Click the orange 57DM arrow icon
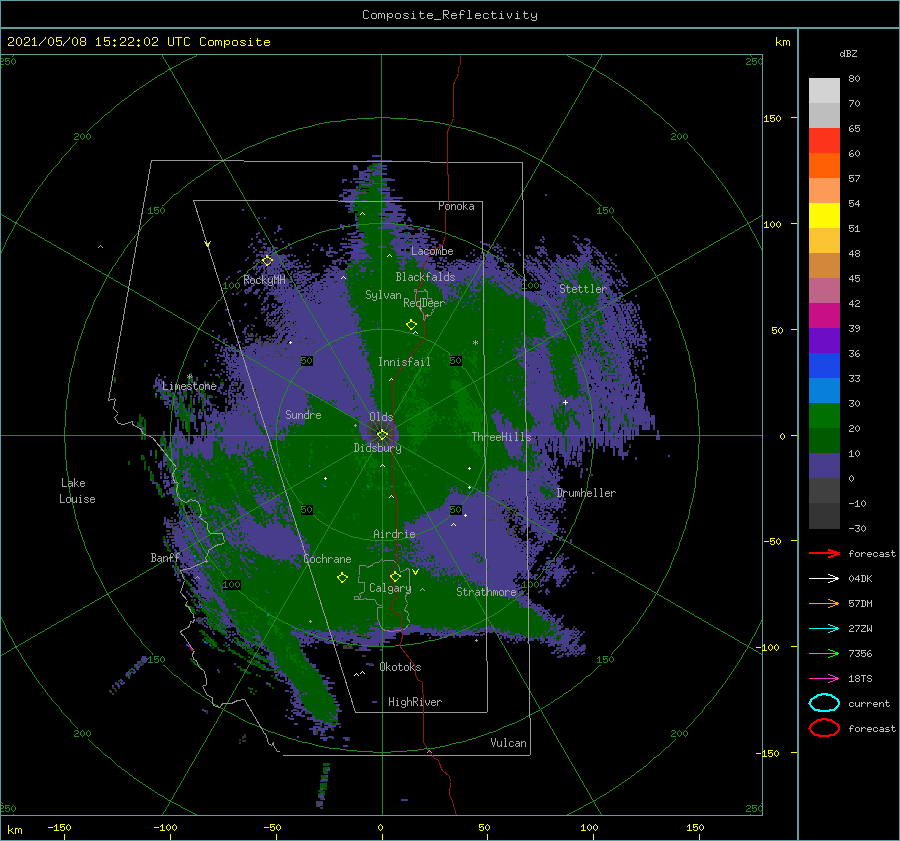Screen dimensions: 900x841 click(824, 603)
